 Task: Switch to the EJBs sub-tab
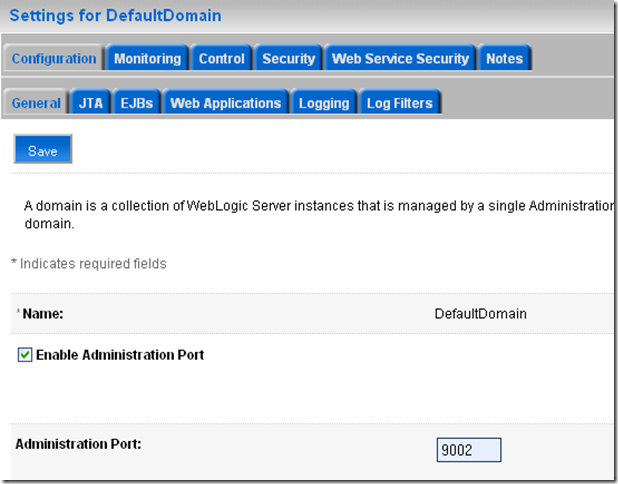(136, 103)
